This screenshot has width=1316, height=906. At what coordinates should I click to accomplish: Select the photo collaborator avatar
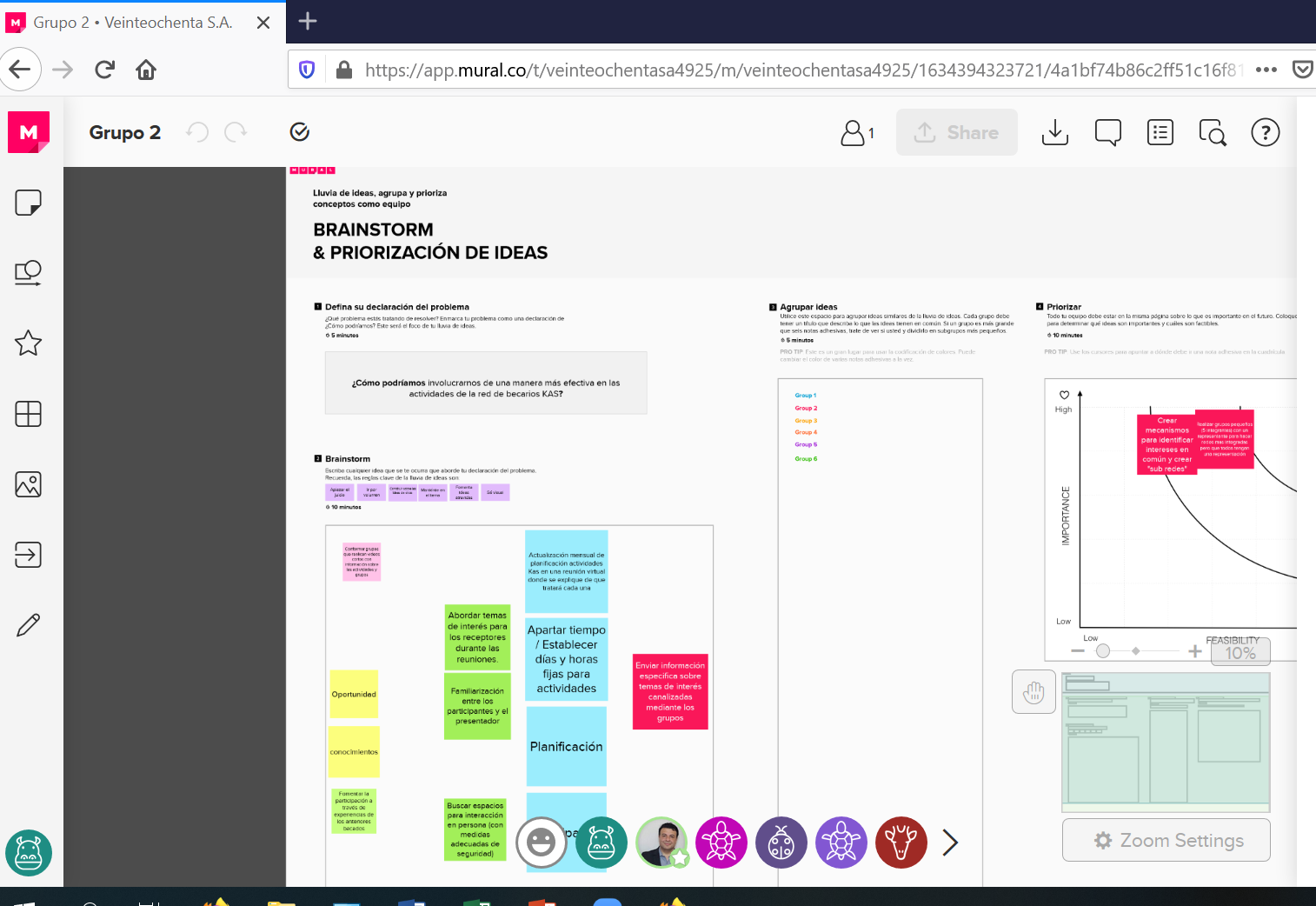[x=661, y=843]
